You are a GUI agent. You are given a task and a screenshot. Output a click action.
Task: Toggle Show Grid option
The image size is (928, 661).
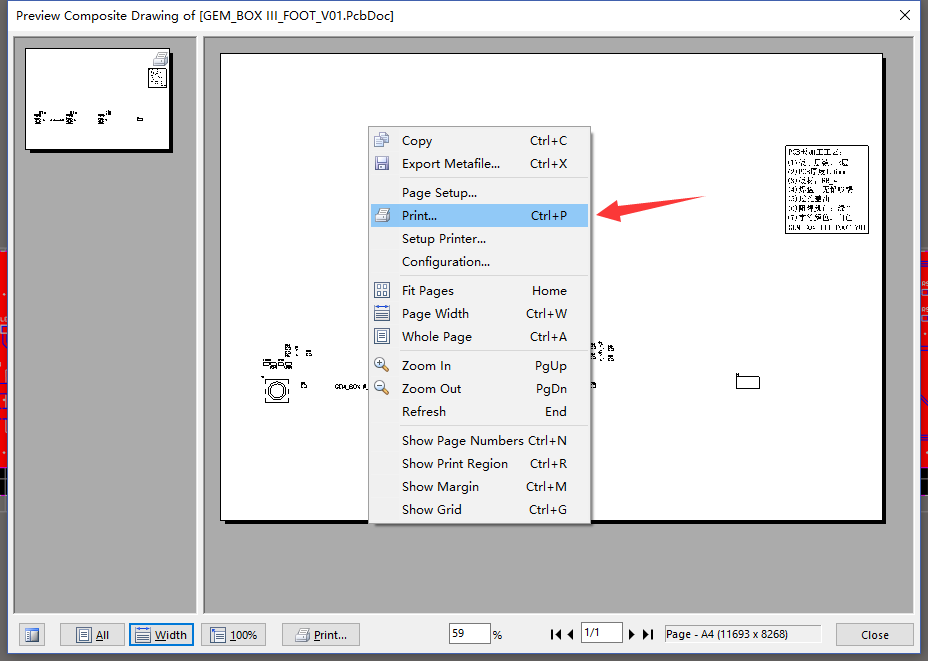[x=479, y=510]
